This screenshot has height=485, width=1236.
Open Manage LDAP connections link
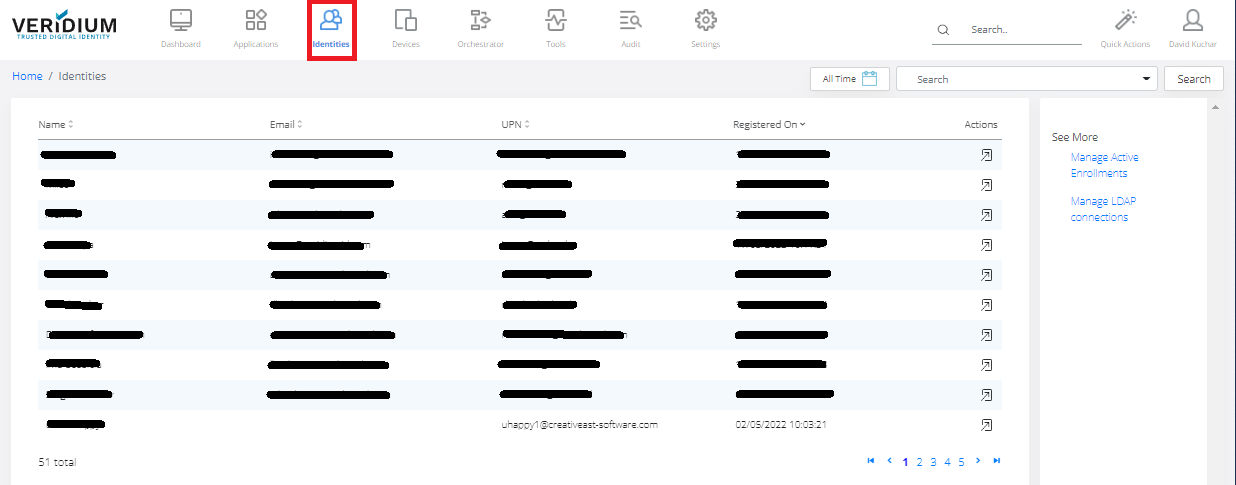pyautogui.click(x=1102, y=209)
